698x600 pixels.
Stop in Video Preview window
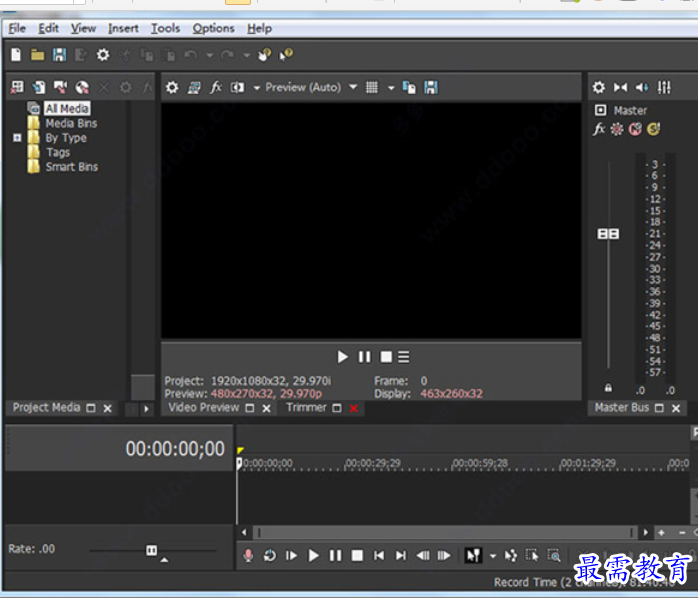point(386,357)
